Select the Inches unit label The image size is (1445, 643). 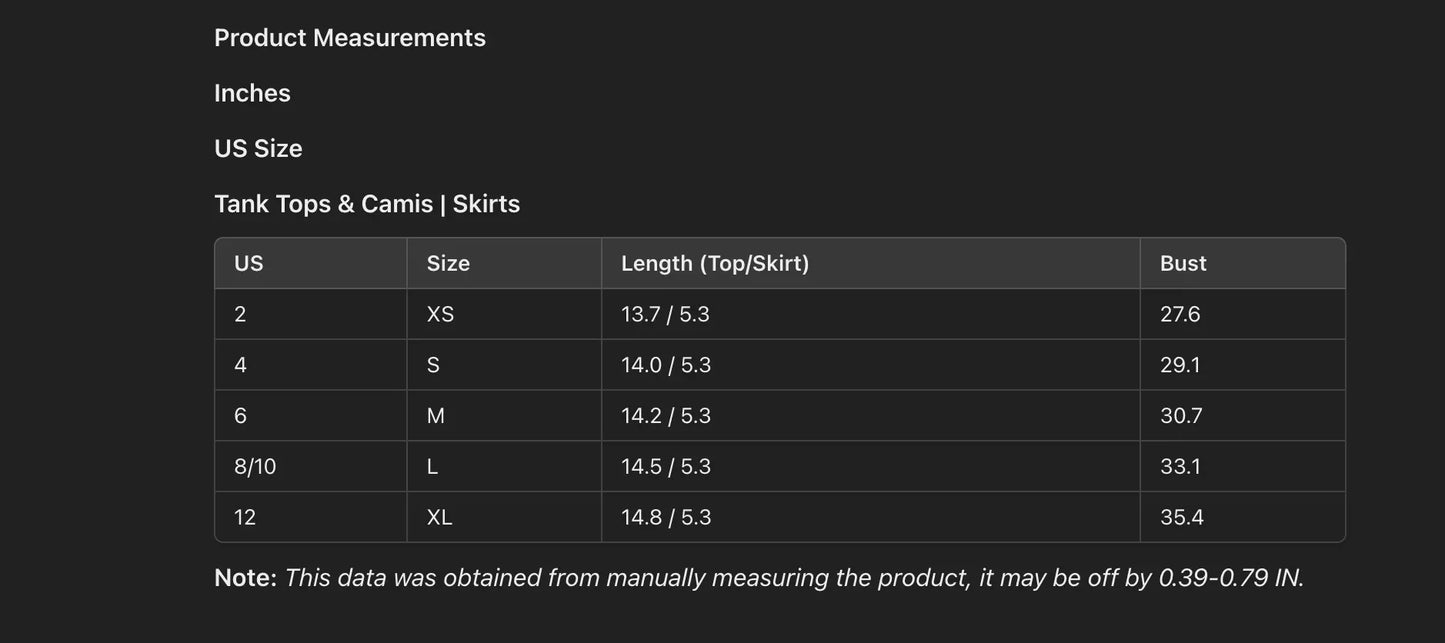pyautogui.click(x=252, y=93)
